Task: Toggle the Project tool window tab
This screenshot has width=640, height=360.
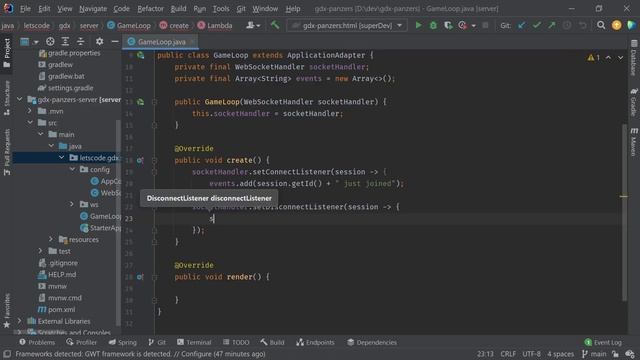Action: pos(7,53)
